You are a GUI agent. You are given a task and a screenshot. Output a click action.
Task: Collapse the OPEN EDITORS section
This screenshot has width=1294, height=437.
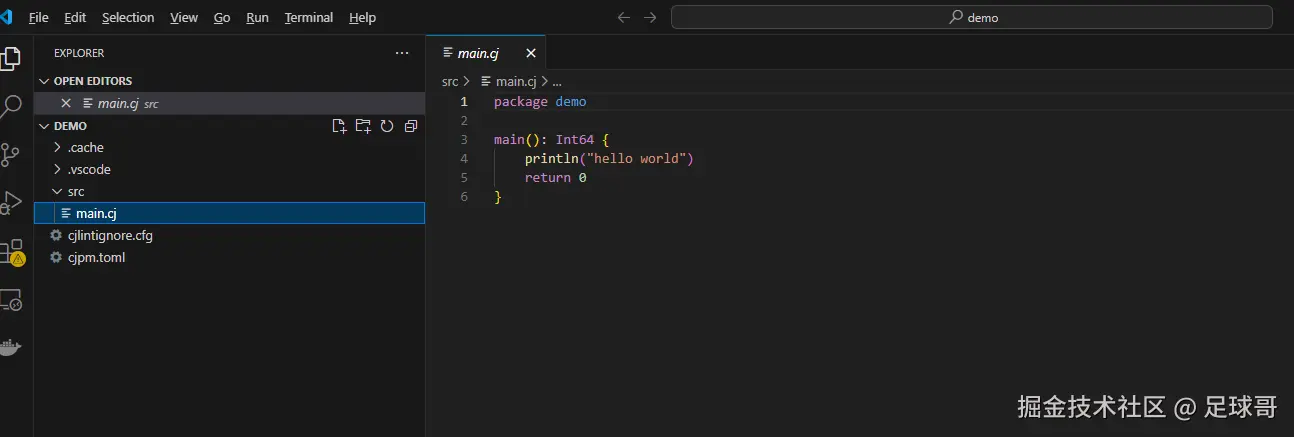[44, 81]
